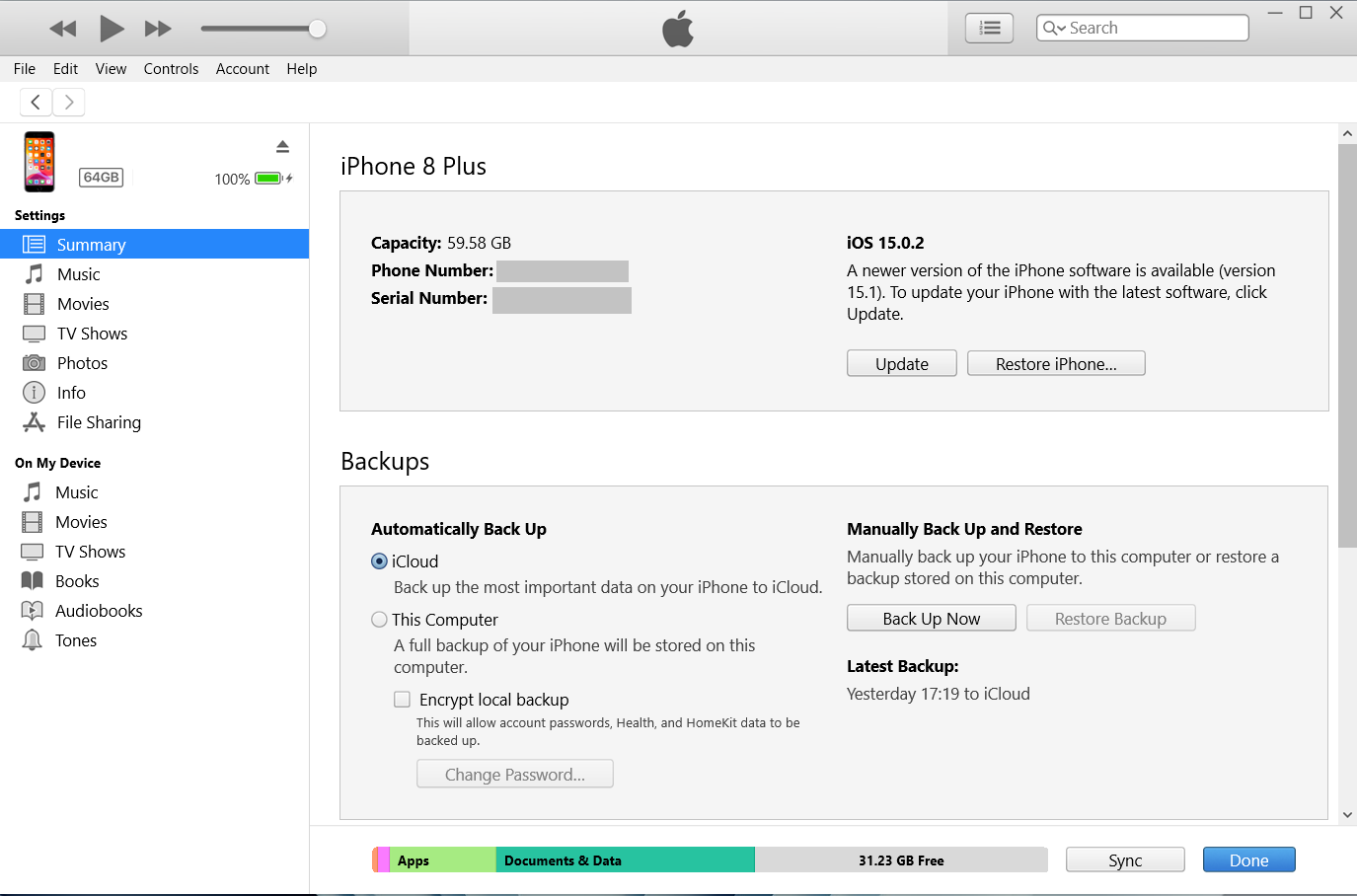Viewport: 1357px width, 896px height.
Task: Click the Info circle icon
Action: point(34,393)
